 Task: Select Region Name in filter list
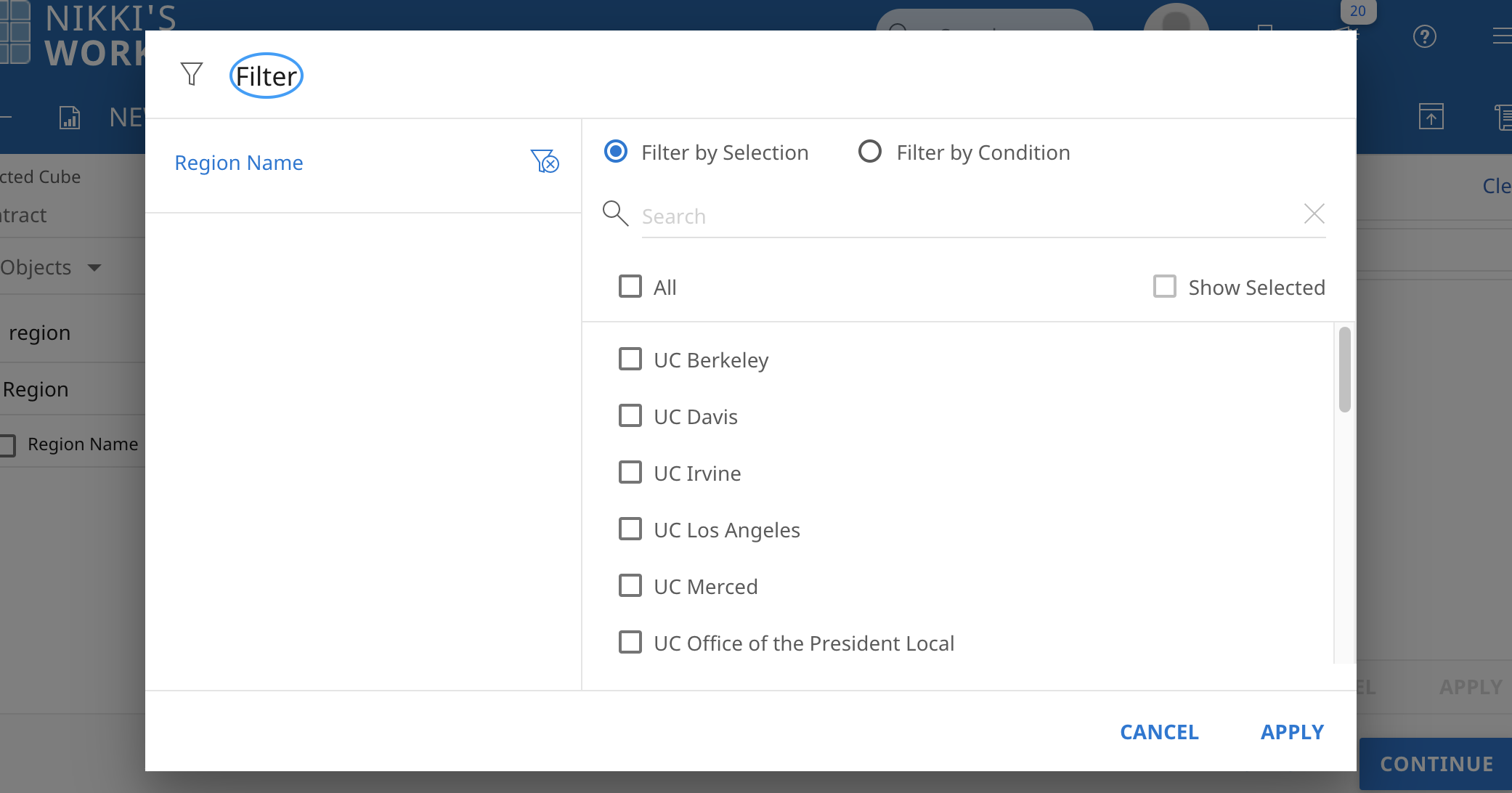[x=239, y=163]
